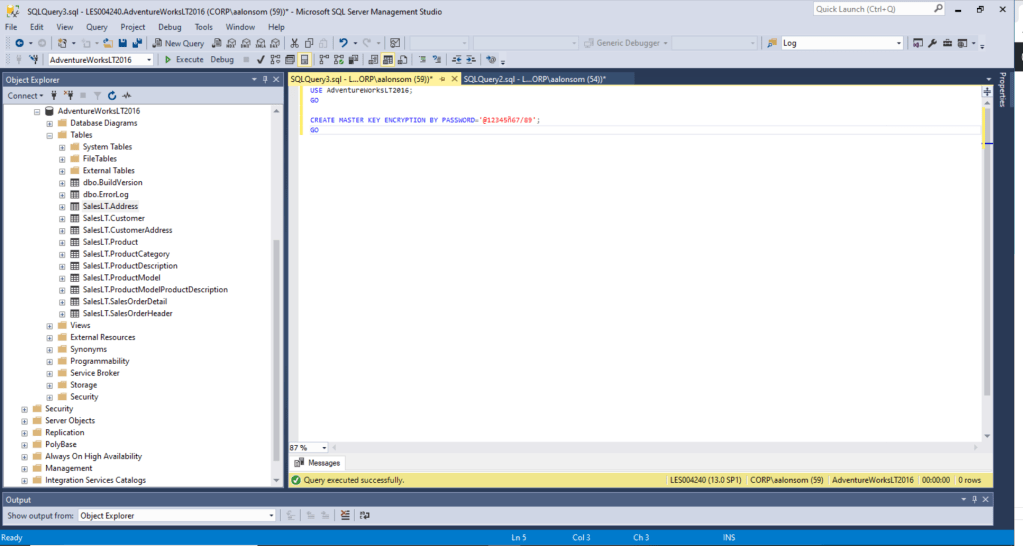Open the AdventureWorksLT2016 database dropdown
1023x546 pixels.
[149, 60]
